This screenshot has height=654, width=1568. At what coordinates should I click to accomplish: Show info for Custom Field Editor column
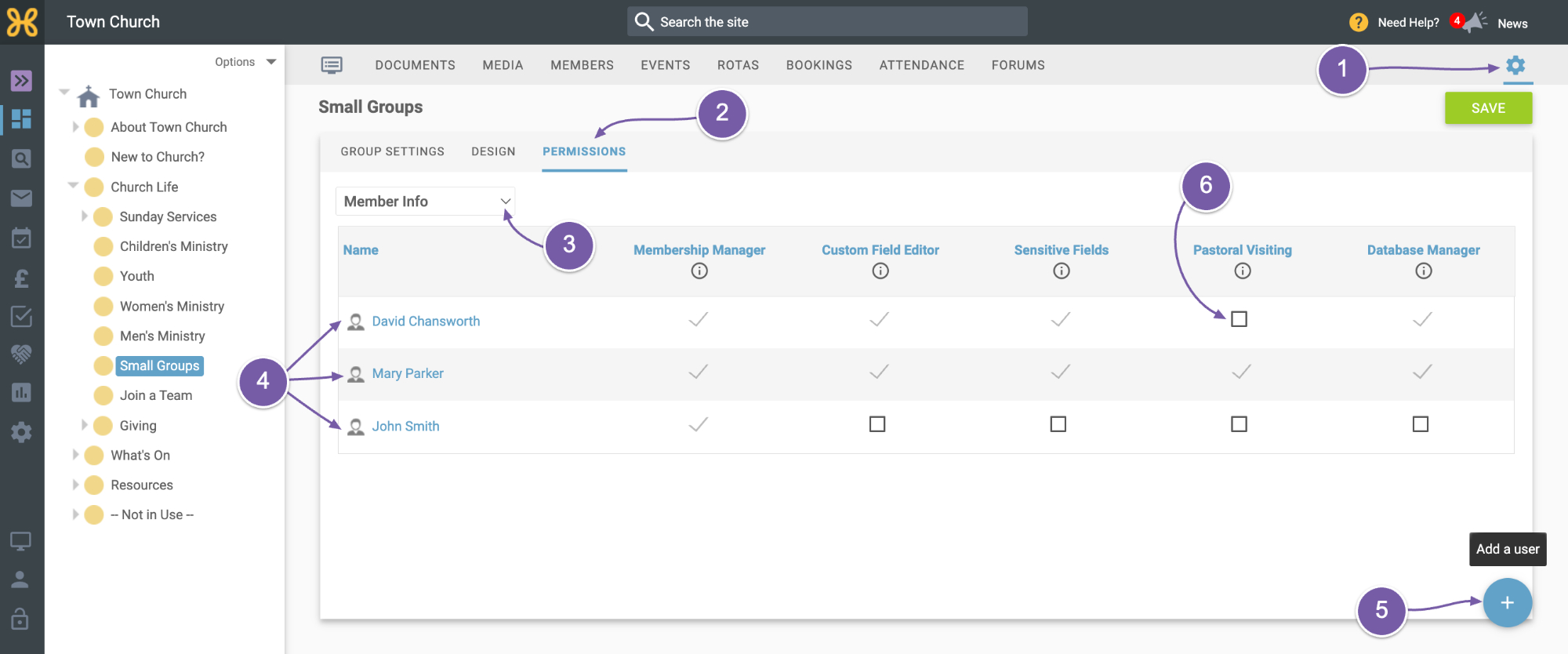pyautogui.click(x=880, y=271)
